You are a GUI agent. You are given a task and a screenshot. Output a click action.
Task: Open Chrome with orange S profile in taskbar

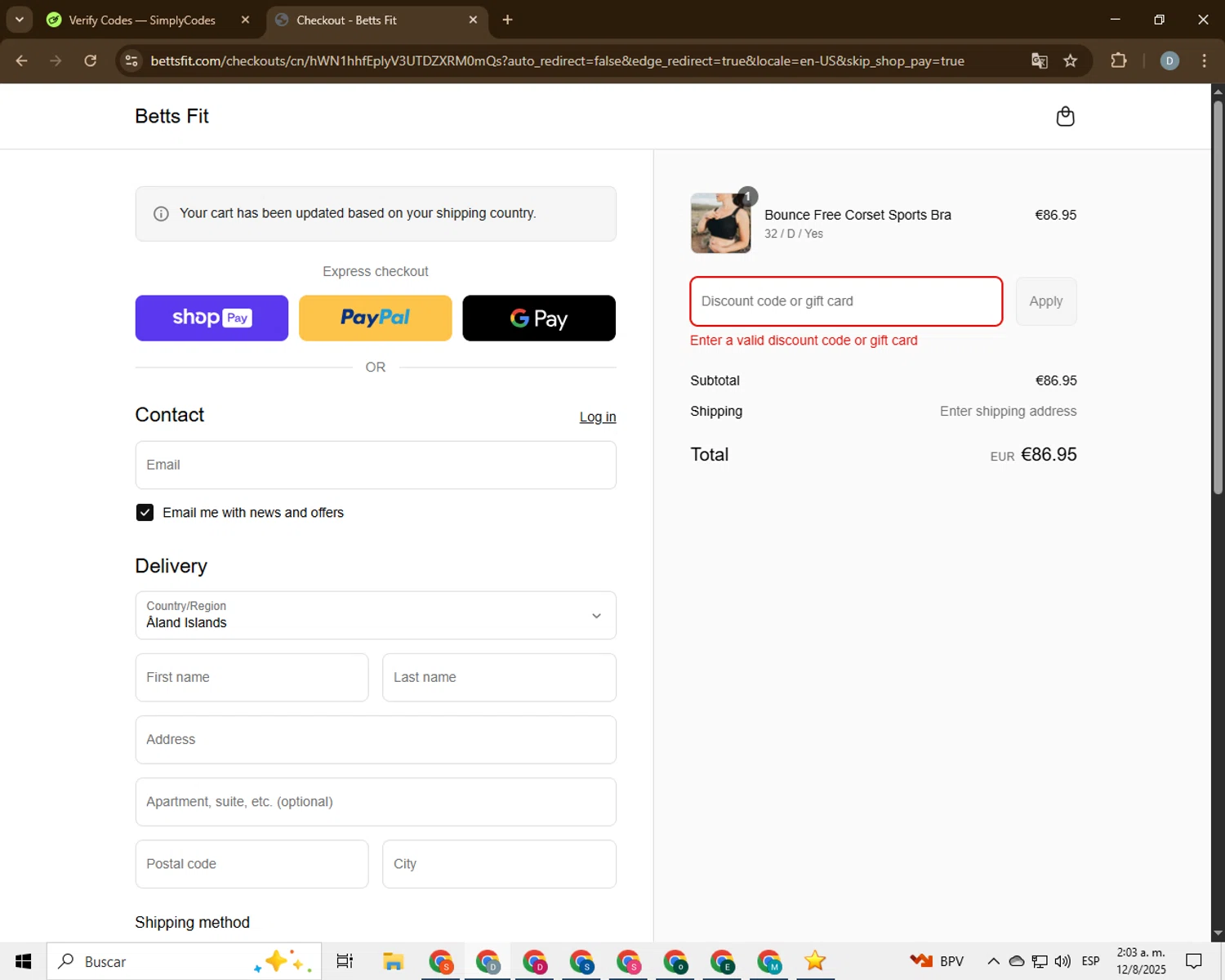441,961
